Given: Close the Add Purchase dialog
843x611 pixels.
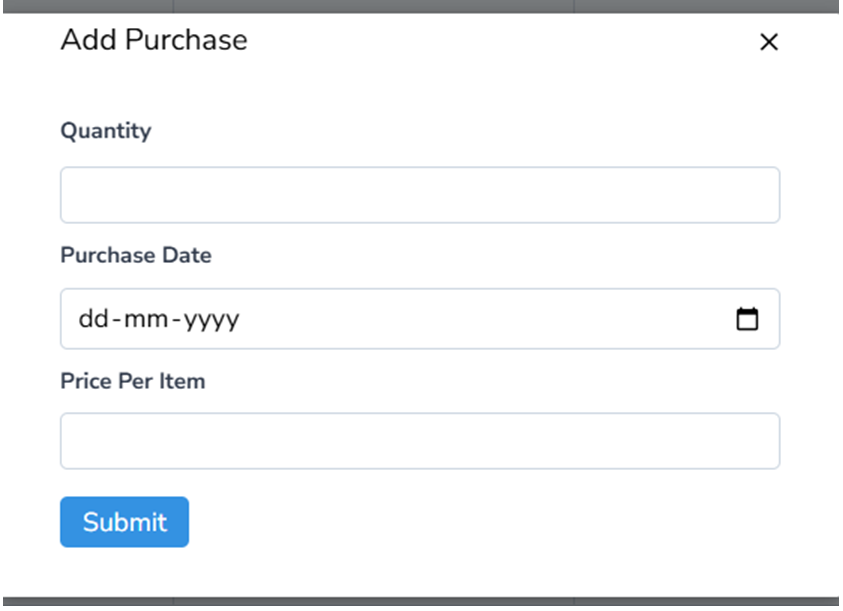Looking at the screenshot, I should pyautogui.click(x=768, y=42).
